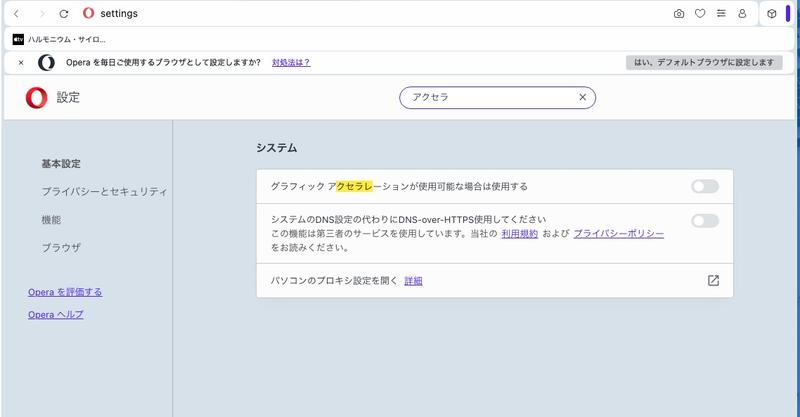The height and width of the screenshot is (417, 800).
Task: Set Opera as default browser button
Action: click(x=704, y=62)
